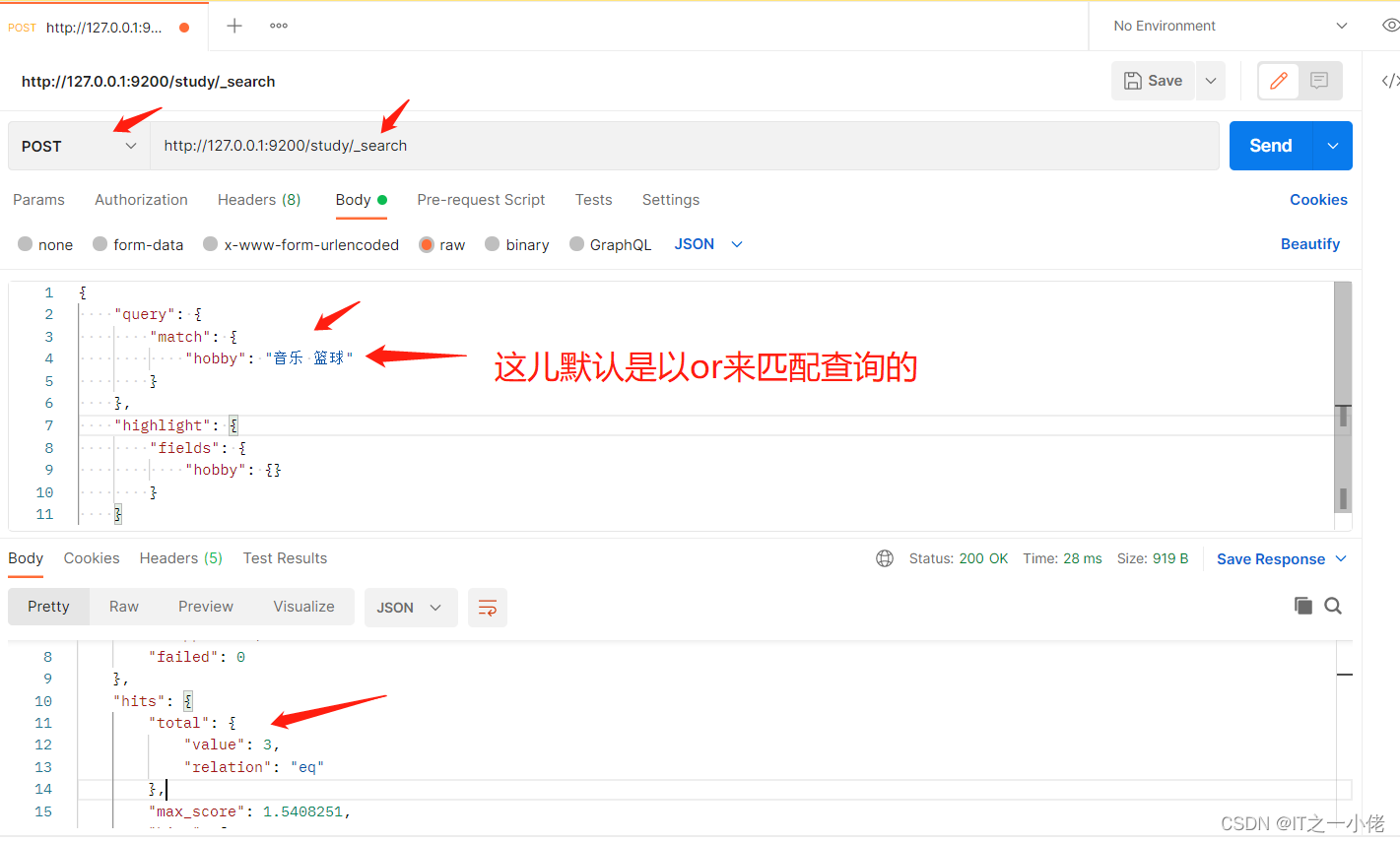Select x-www-form-urlencoded radio option
The height and width of the screenshot is (842, 1400).
pyautogui.click(x=211, y=244)
